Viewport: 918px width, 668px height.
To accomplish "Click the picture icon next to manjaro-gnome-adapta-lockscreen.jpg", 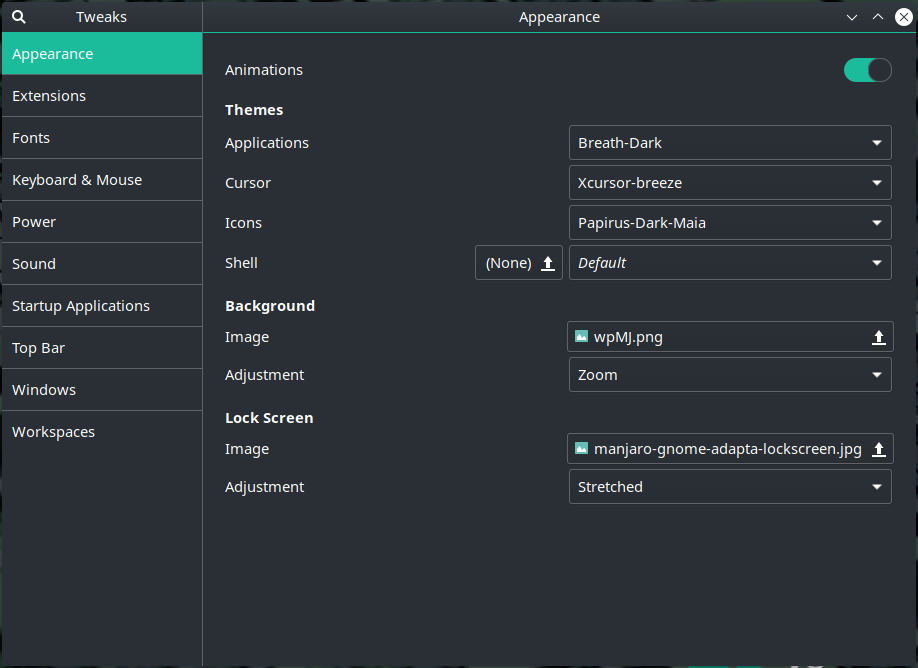I will click(581, 448).
